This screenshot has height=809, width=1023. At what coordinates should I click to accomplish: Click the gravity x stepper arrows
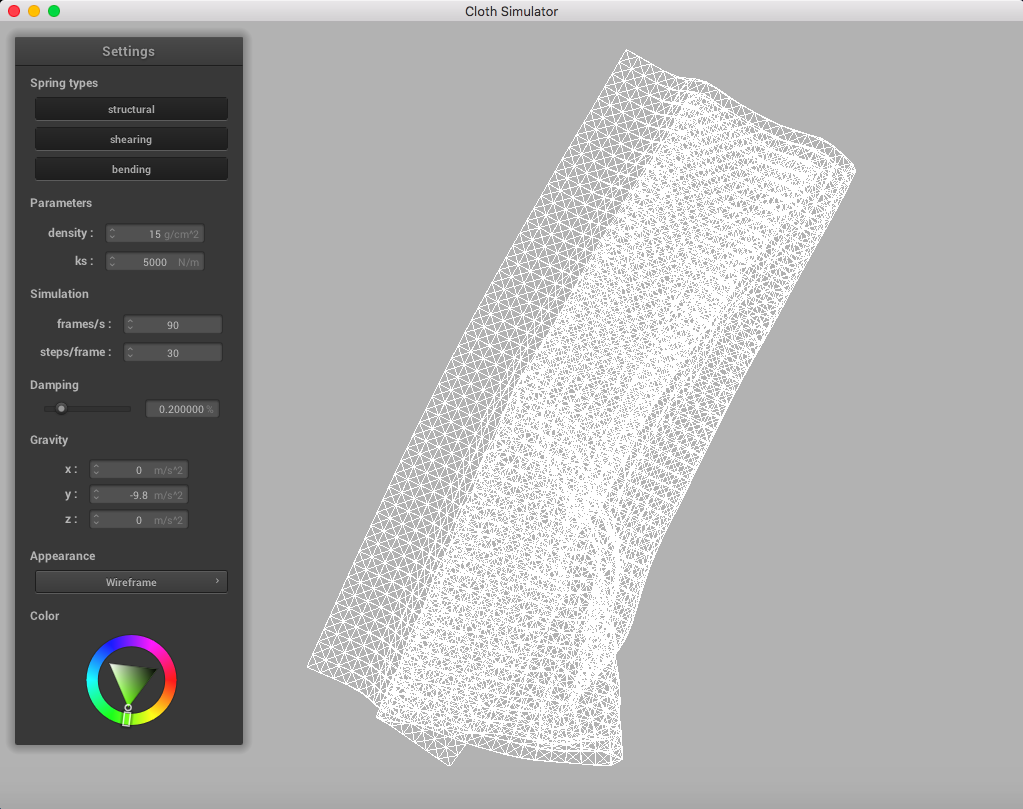pyautogui.click(x=96, y=470)
